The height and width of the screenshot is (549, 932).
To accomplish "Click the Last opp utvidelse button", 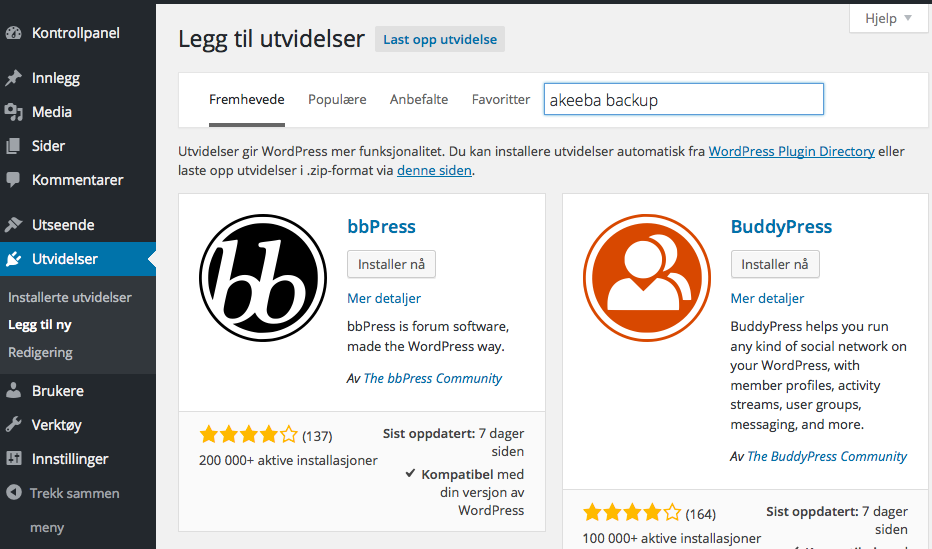I will [x=440, y=39].
